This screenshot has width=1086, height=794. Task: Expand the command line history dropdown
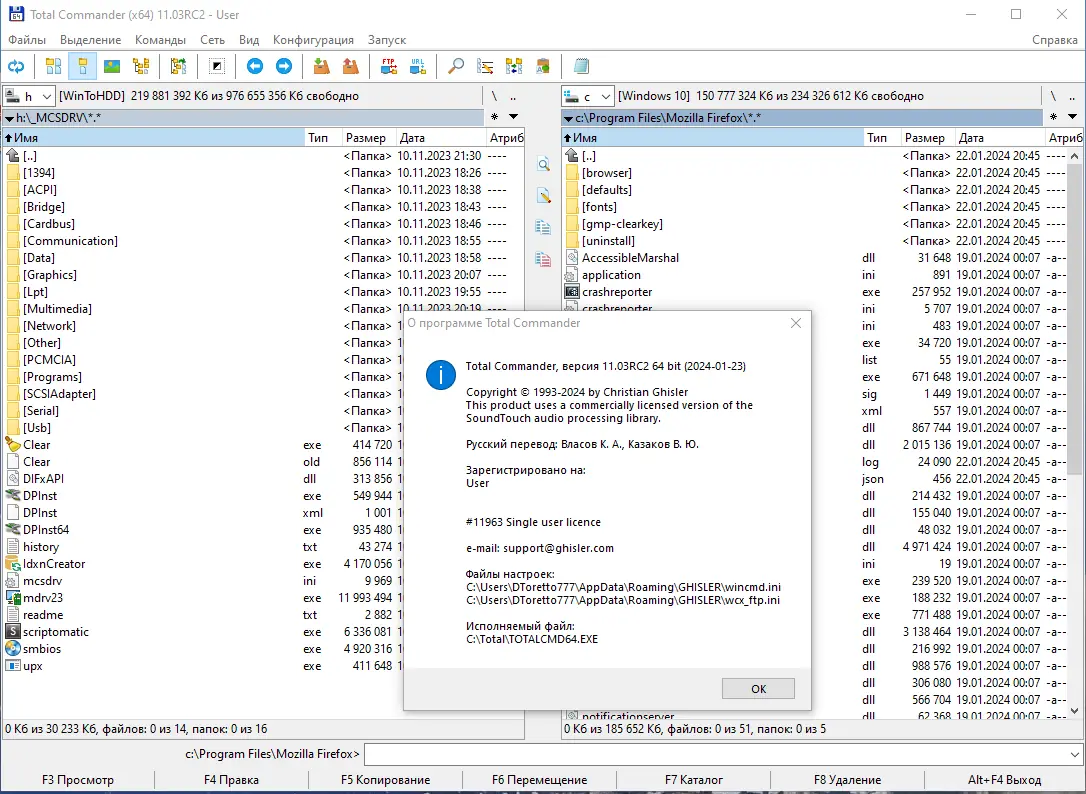(x=1074, y=754)
